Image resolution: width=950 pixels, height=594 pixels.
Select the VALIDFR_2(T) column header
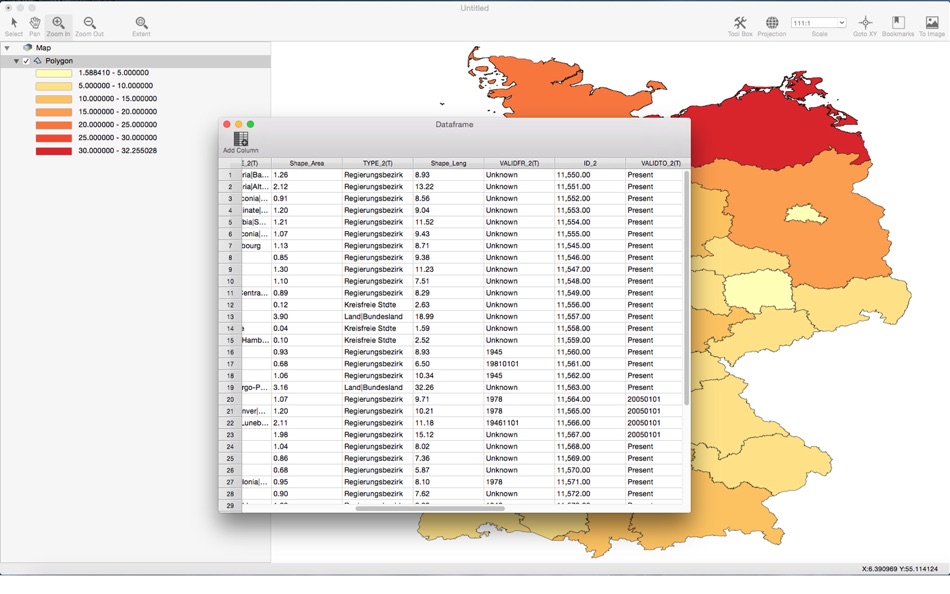519,163
